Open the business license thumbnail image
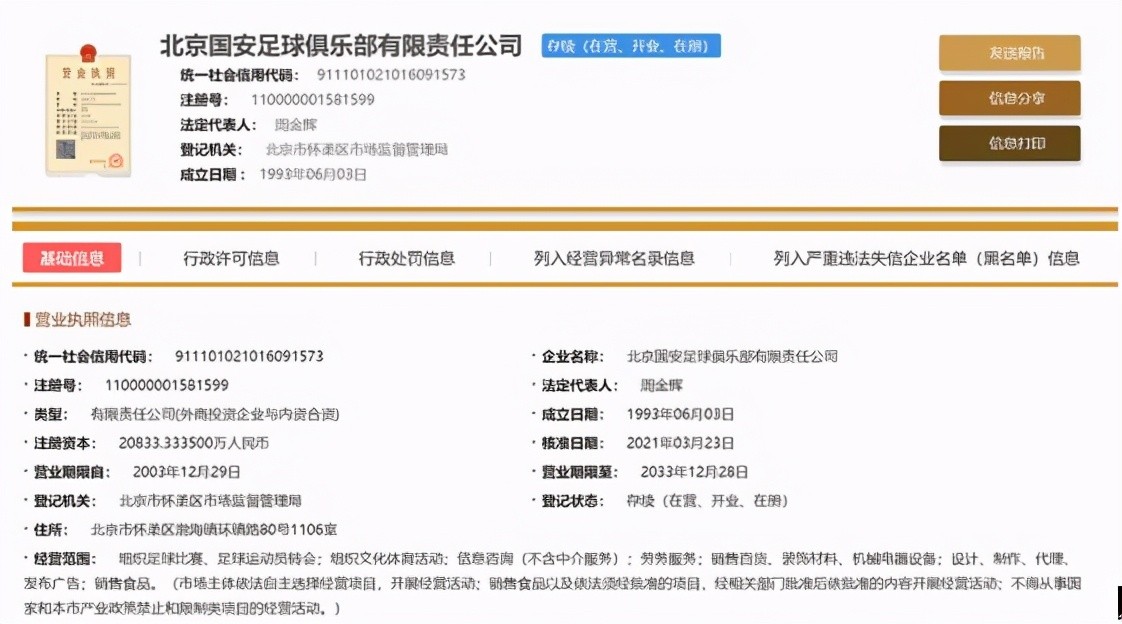This screenshot has height=624, width=1122. click(88, 110)
